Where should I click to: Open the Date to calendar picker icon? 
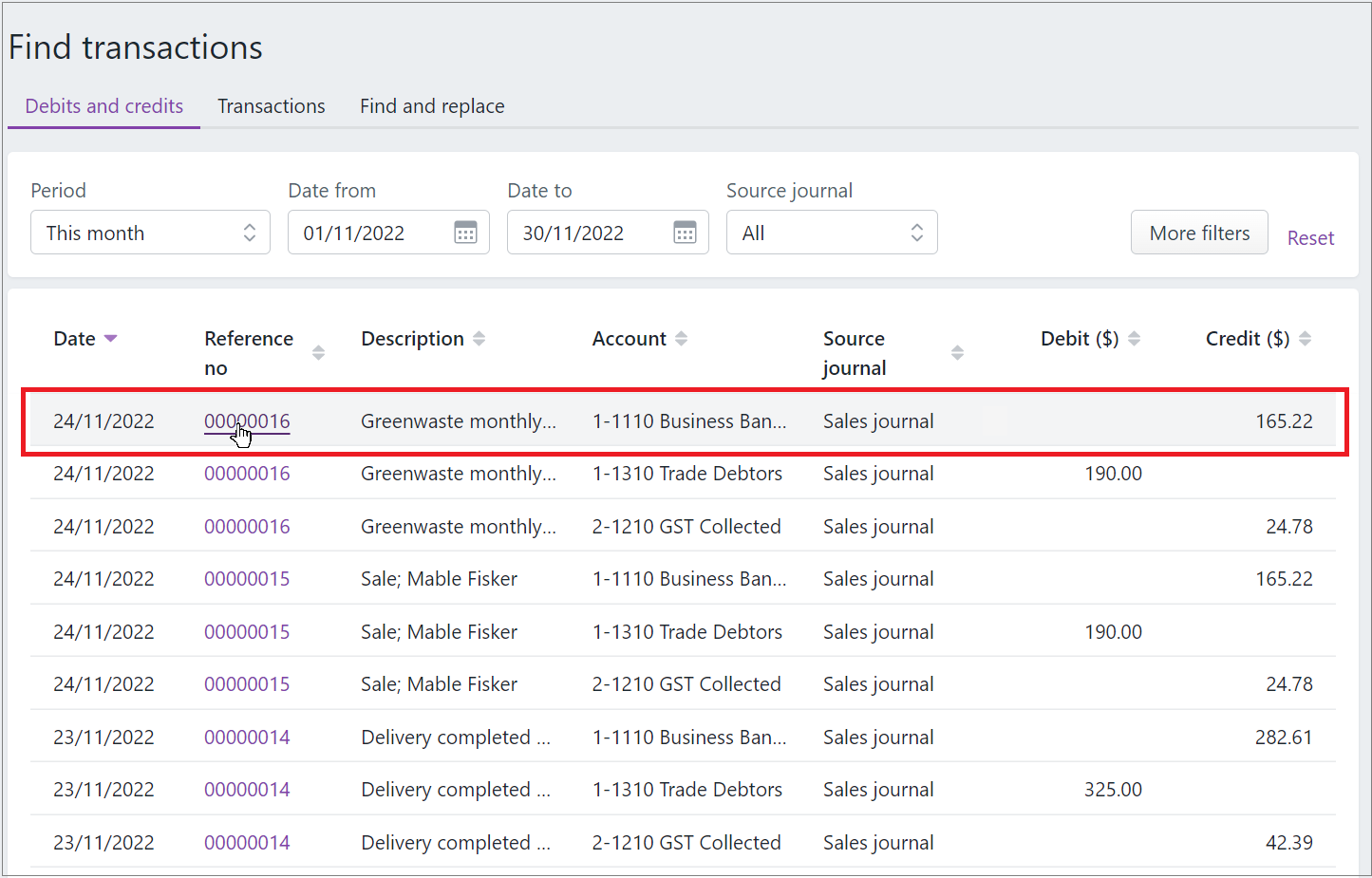[685, 233]
